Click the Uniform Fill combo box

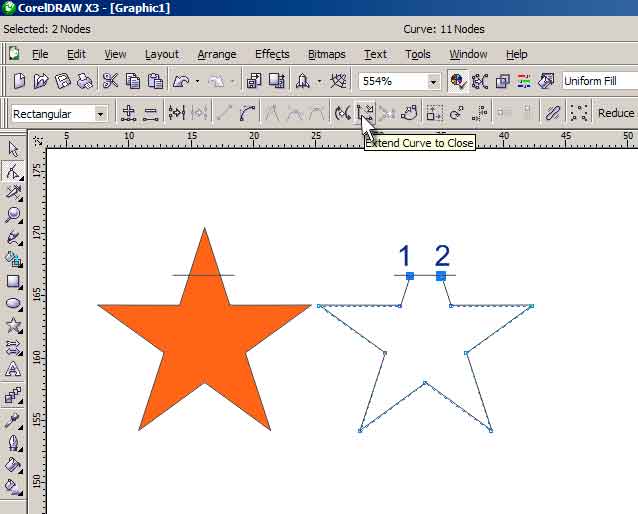coord(600,81)
